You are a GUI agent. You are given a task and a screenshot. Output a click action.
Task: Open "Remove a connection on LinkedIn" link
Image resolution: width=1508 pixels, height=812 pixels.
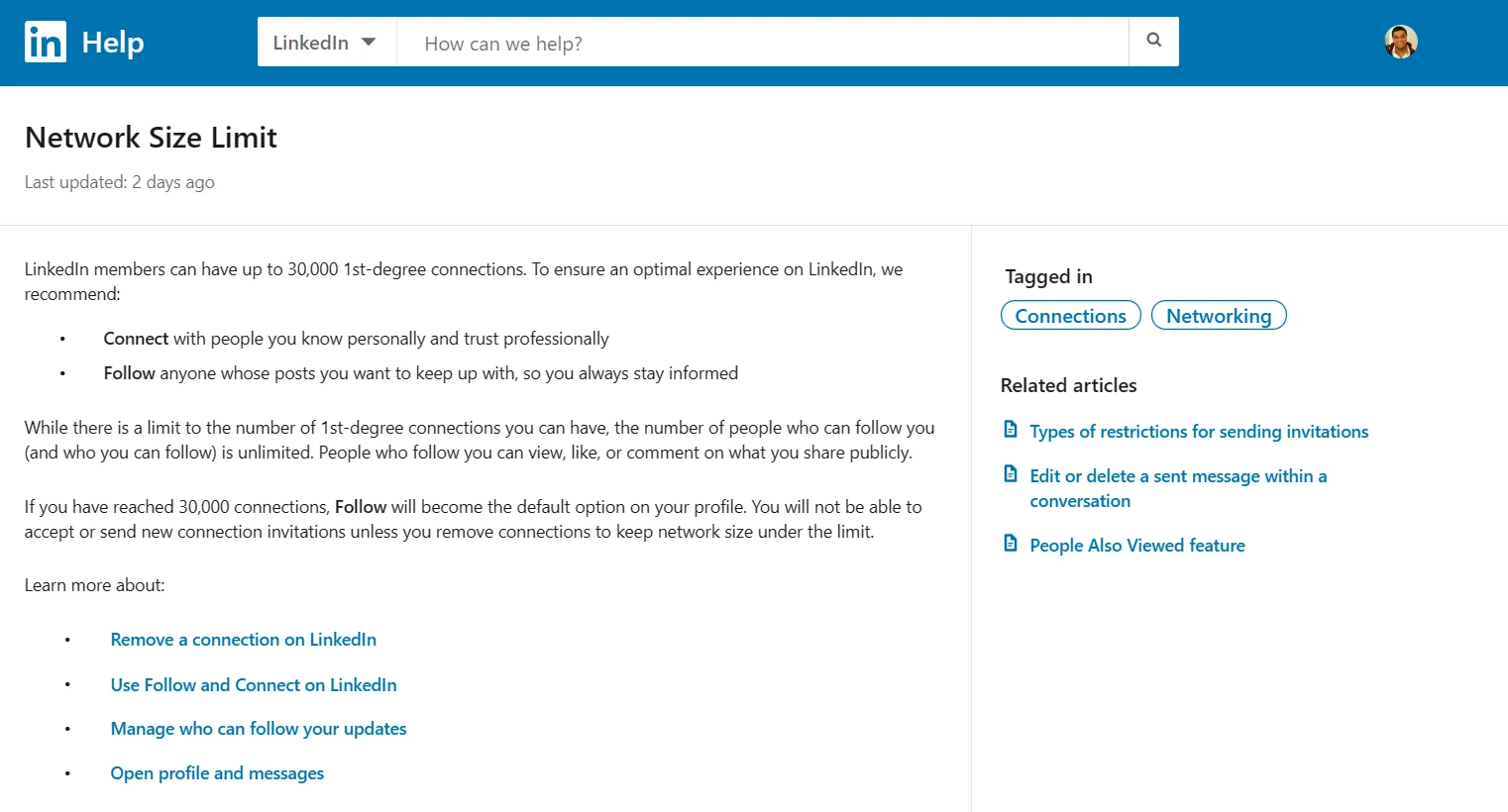coord(244,640)
